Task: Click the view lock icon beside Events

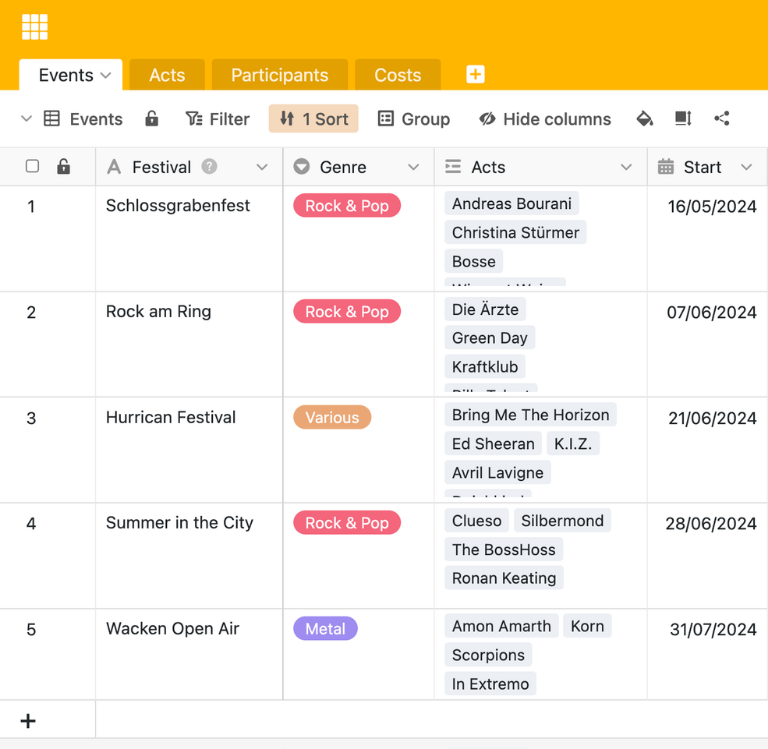Action: (152, 119)
